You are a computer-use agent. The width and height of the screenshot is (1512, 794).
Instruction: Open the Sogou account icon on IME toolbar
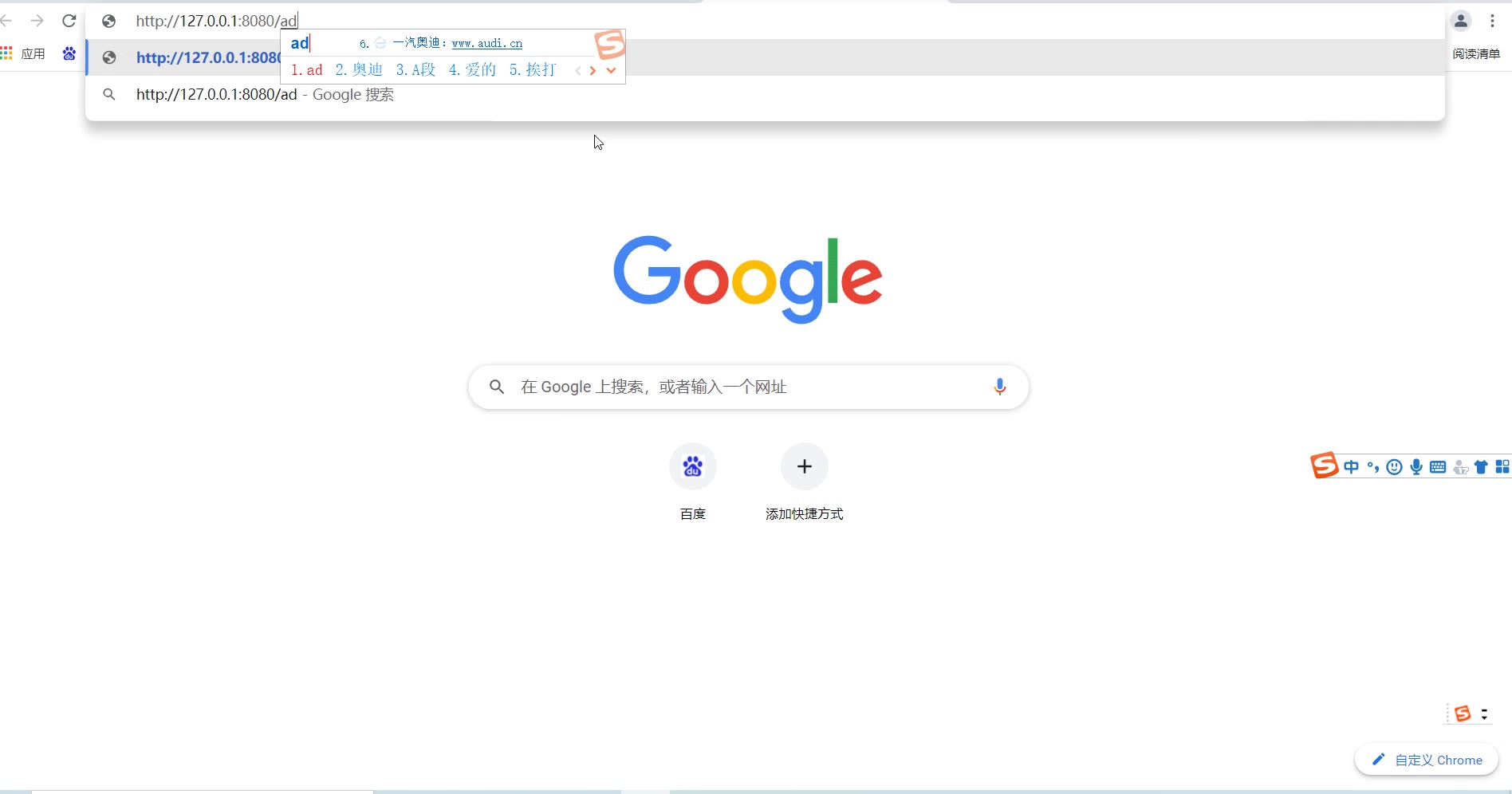[x=1460, y=467]
